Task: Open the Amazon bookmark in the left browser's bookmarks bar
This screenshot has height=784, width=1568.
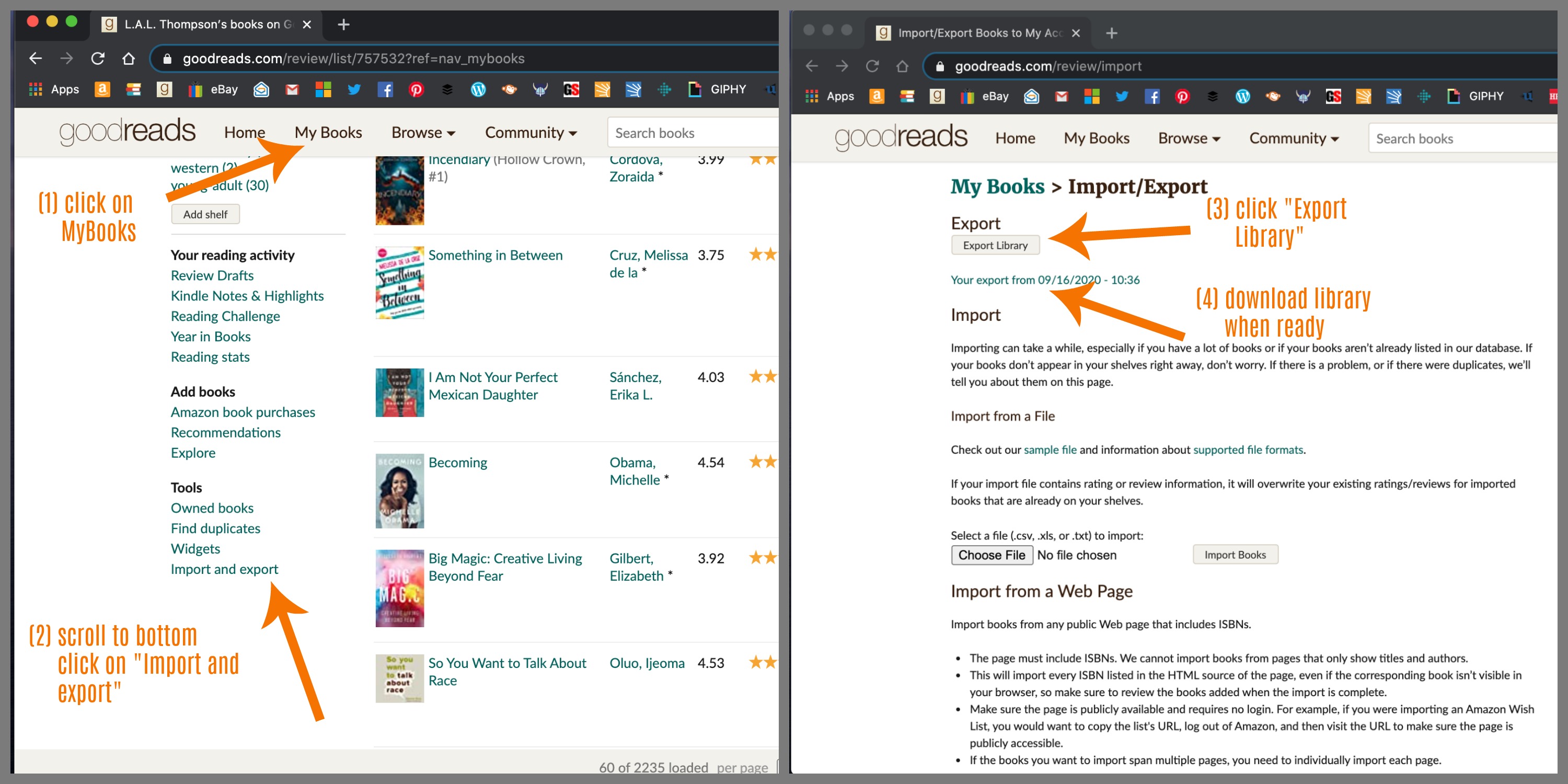Action: pyautogui.click(x=102, y=89)
